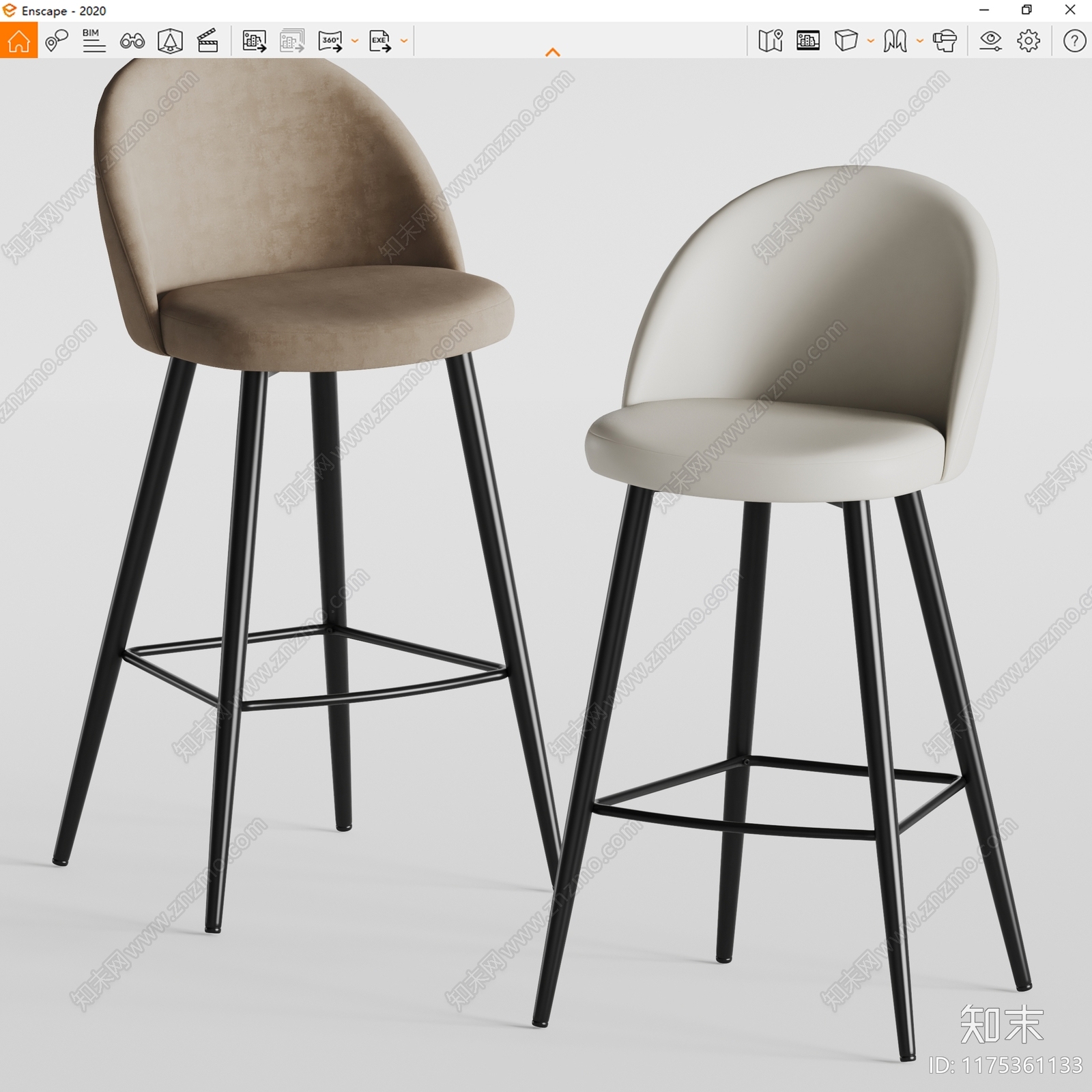Viewport: 1092px width, 1092px height.
Task: Expand the projection mode dropdown arrow
Action: tap(871, 41)
